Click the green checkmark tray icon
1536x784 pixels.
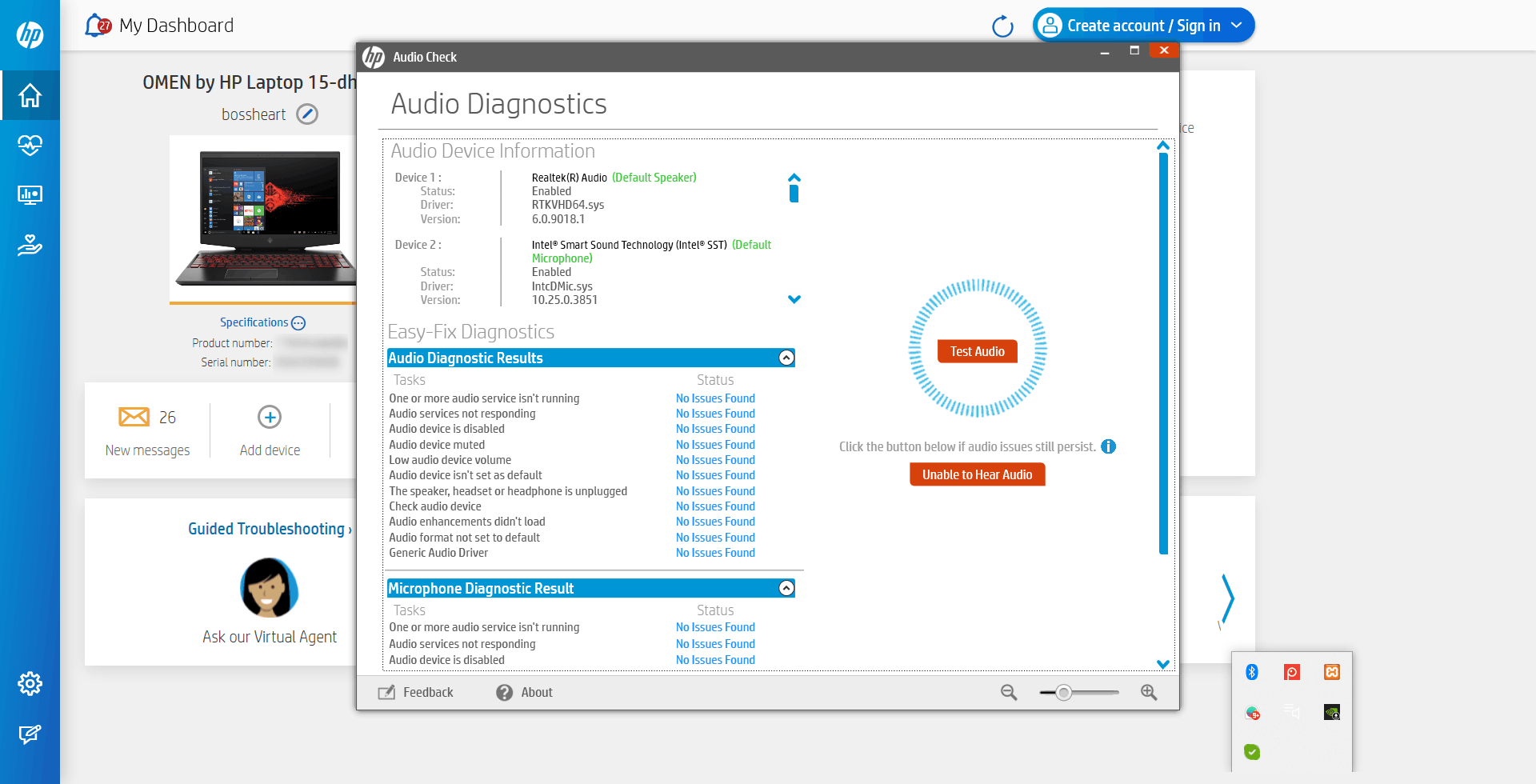1252,752
